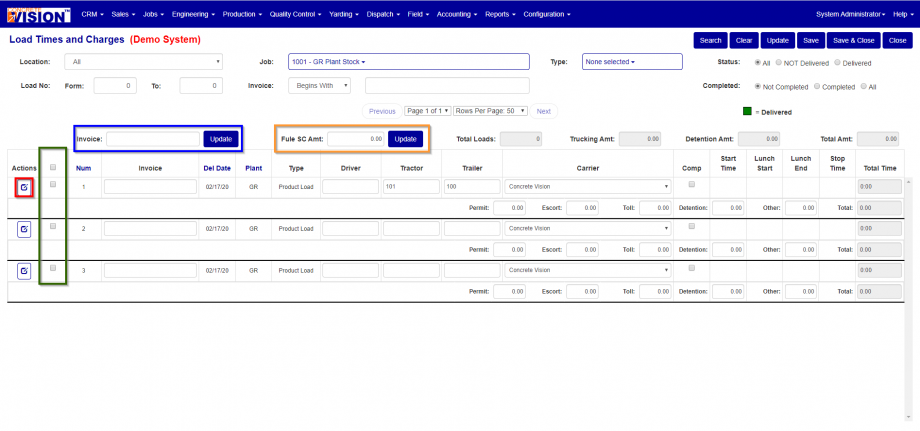Click the Save & Close button
920x431 pixels.
coord(854,40)
